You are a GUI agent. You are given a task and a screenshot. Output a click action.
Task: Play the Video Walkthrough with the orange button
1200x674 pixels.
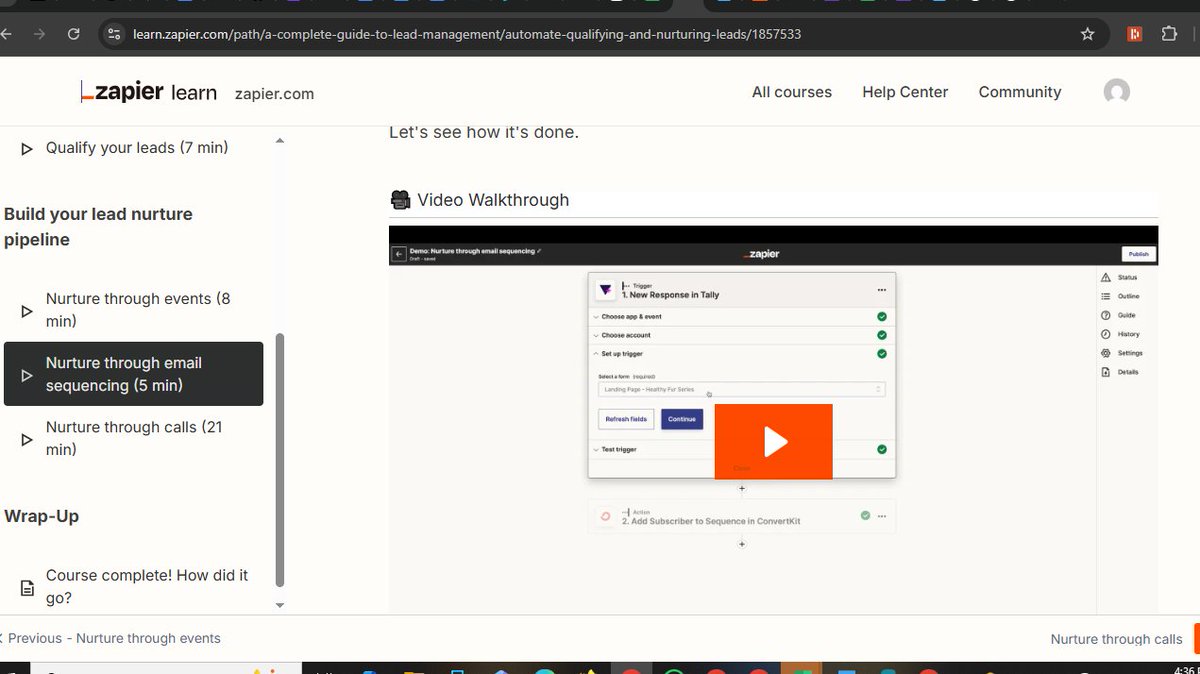tap(773, 441)
